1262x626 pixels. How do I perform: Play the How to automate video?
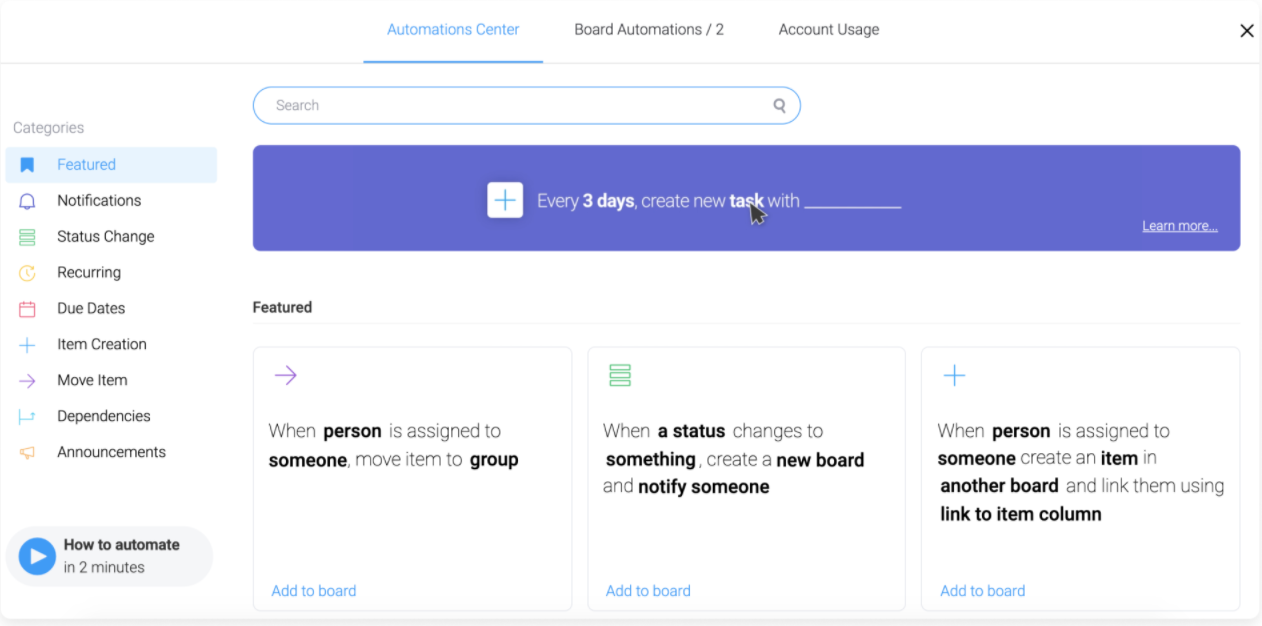click(37, 556)
